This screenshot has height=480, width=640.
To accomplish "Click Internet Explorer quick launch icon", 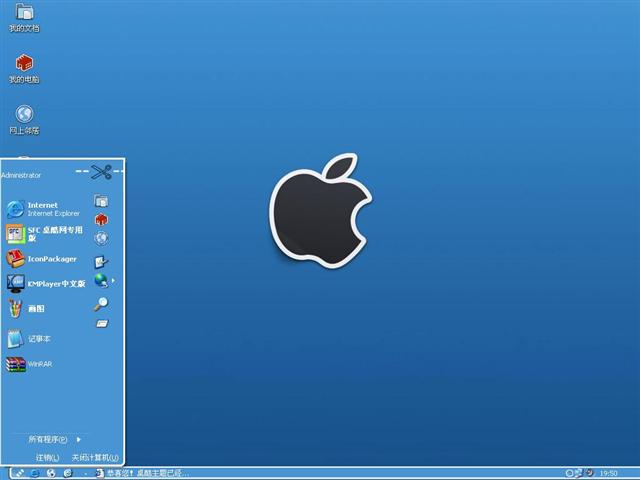I will coord(35,473).
